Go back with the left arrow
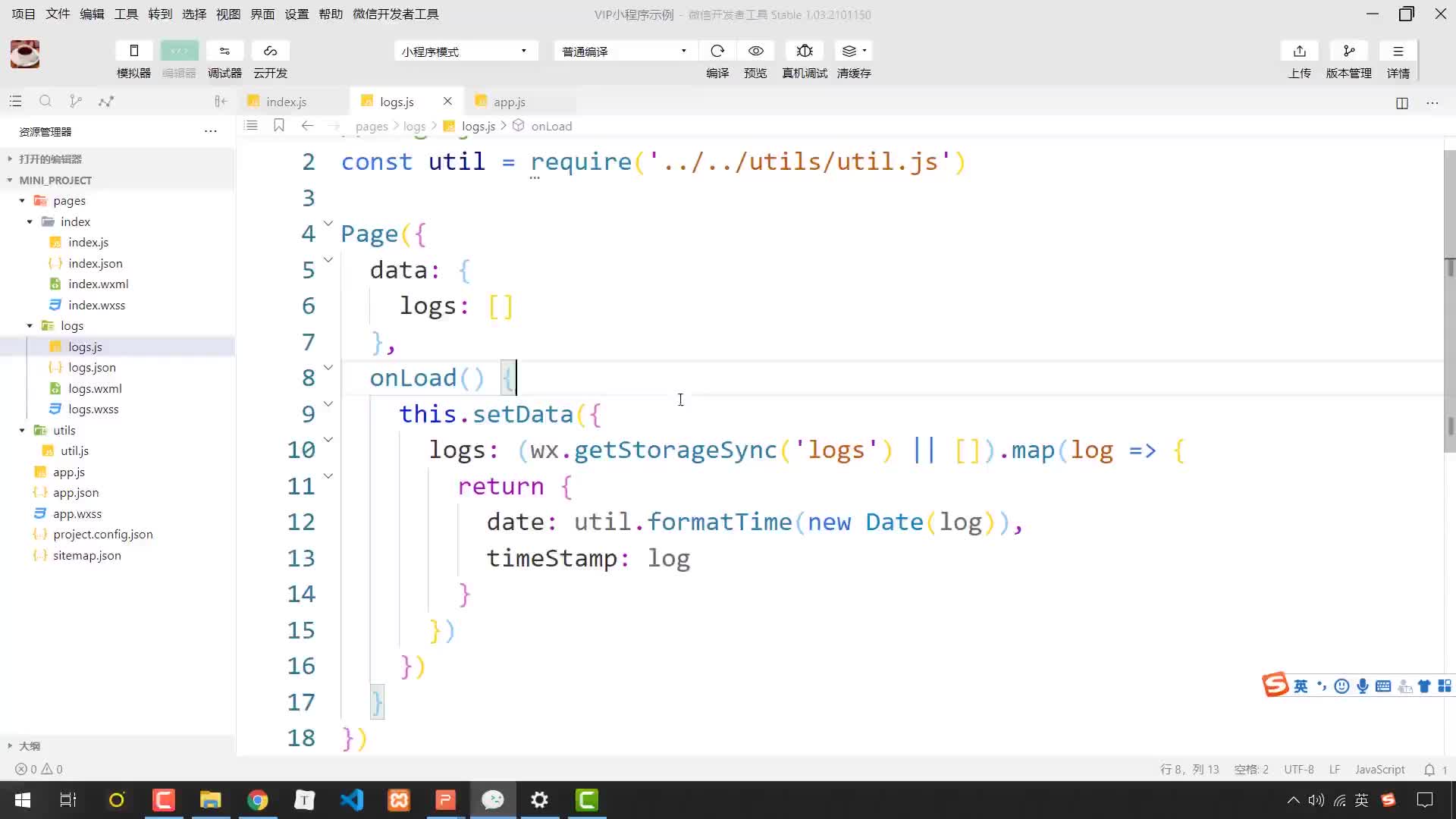1456x819 pixels. pyautogui.click(x=307, y=125)
